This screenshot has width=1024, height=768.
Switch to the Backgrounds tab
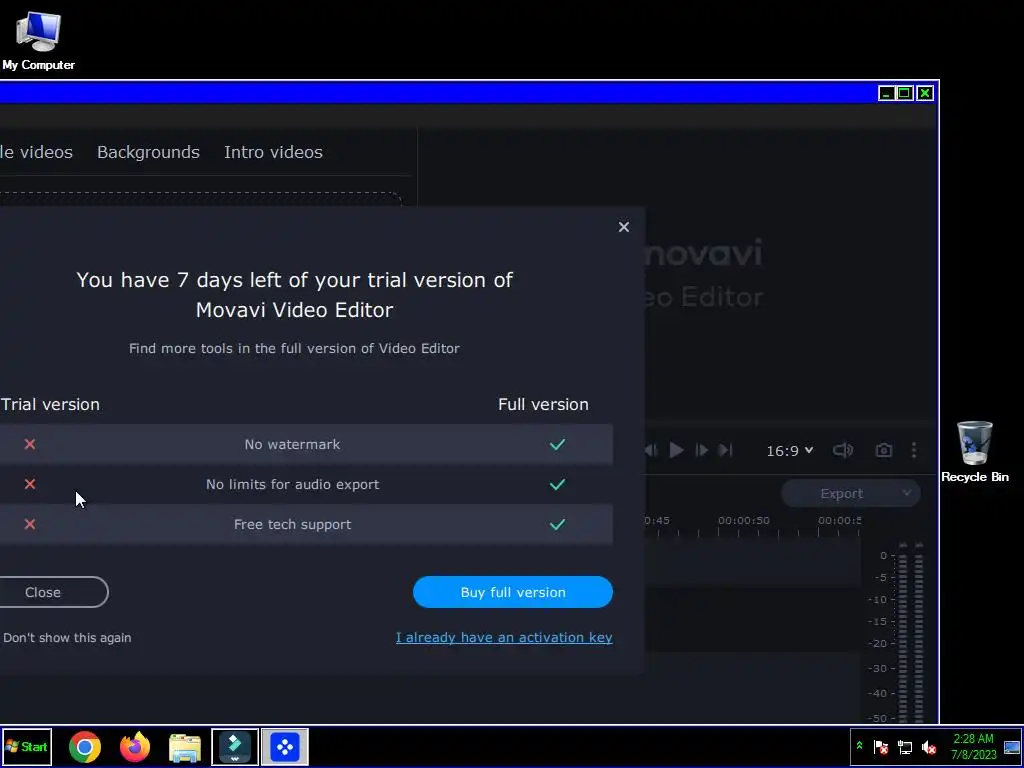tap(148, 152)
